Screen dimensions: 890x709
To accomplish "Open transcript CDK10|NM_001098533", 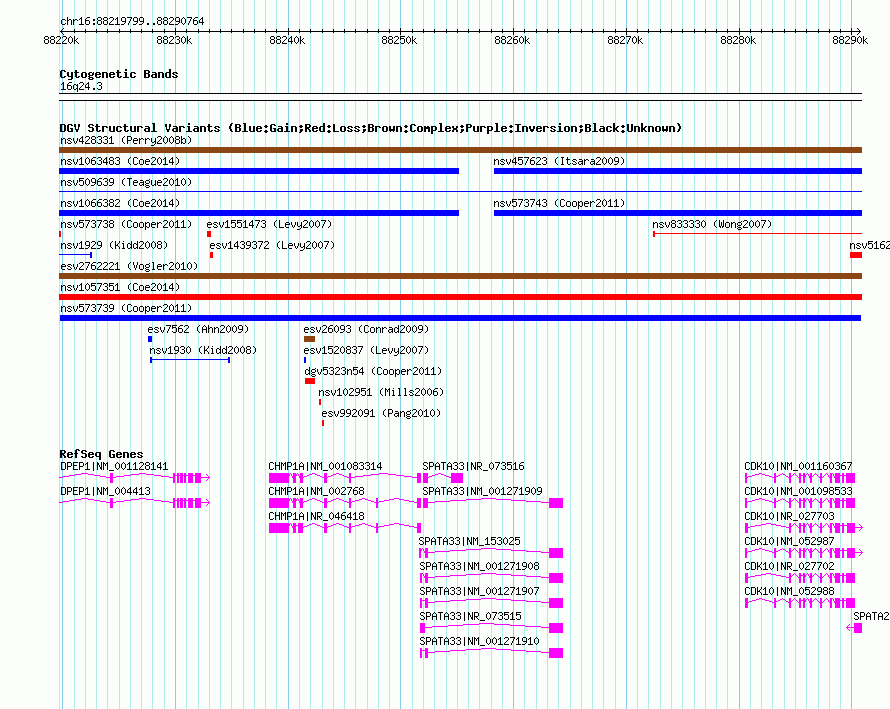I will coord(798,492).
